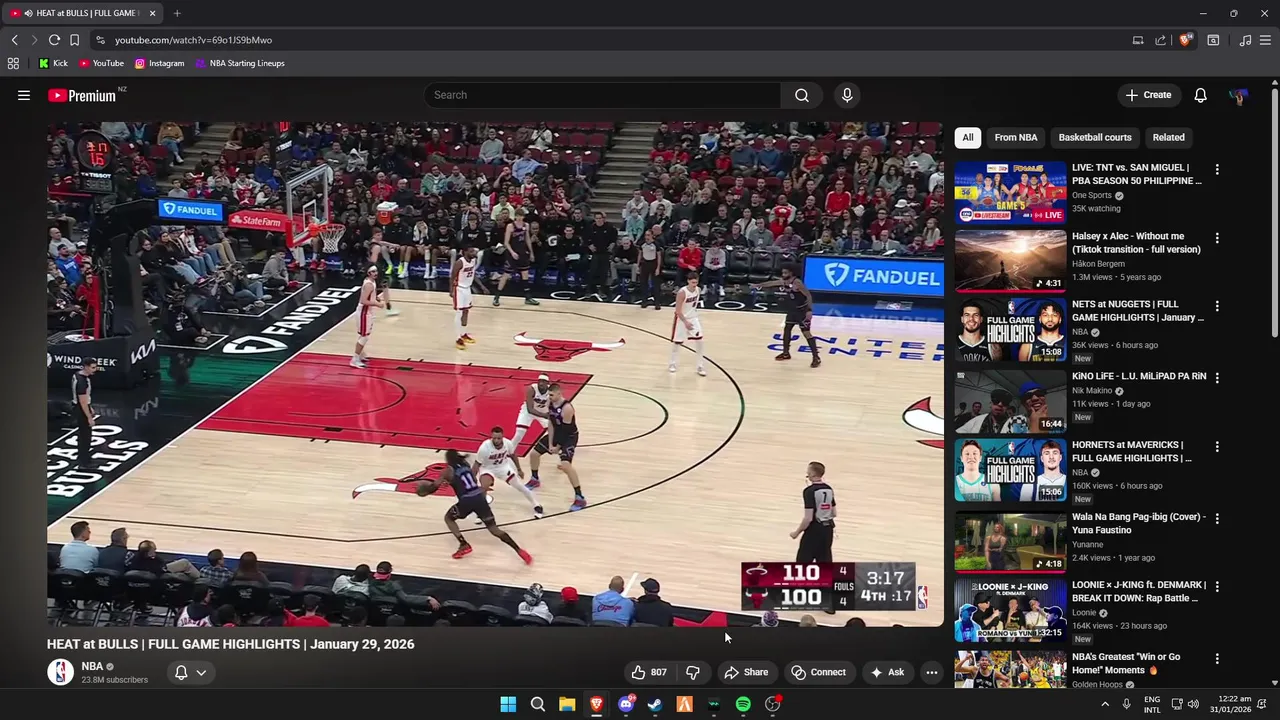Image resolution: width=1280 pixels, height=720 pixels.
Task: Open options for NBA's Greatest Win or Go Home video
Action: coord(1217,659)
